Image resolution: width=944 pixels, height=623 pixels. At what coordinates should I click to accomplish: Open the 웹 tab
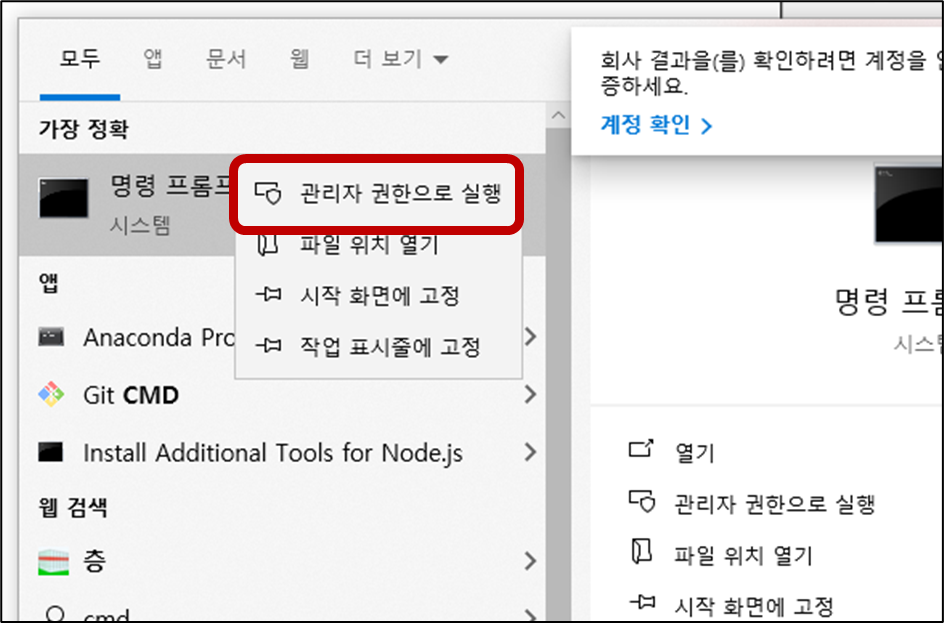(299, 59)
